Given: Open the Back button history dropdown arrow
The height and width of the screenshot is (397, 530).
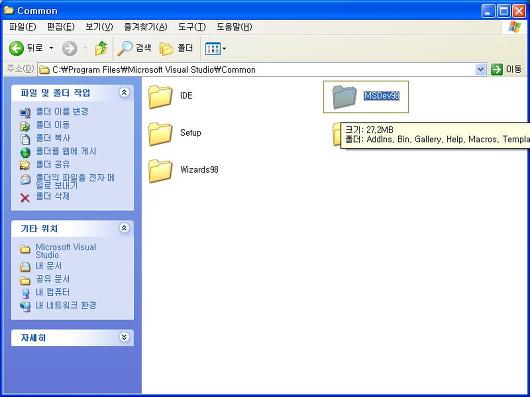Looking at the screenshot, I should click(51, 48).
